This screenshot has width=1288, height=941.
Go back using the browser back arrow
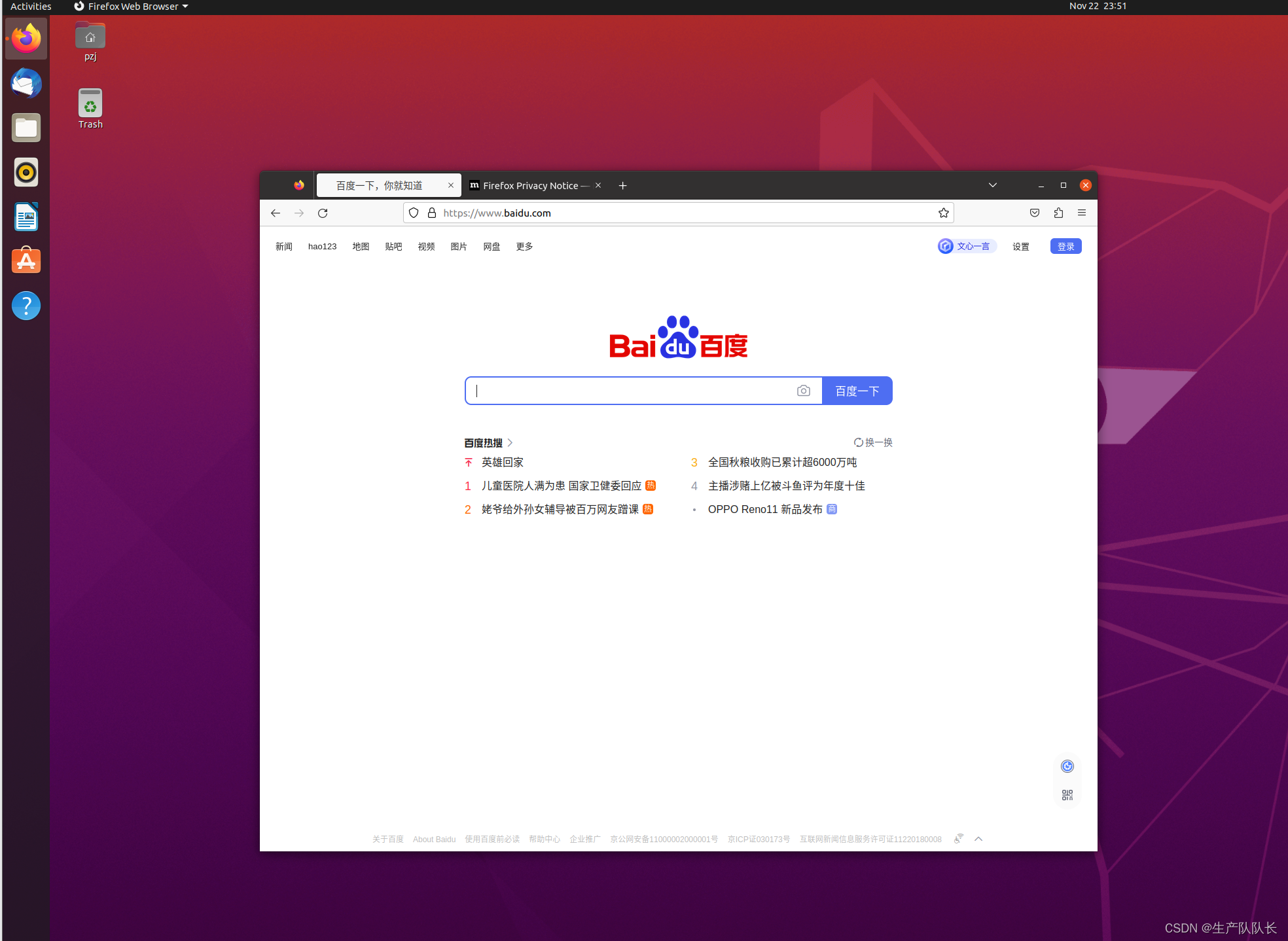pyautogui.click(x=276, y=213)
